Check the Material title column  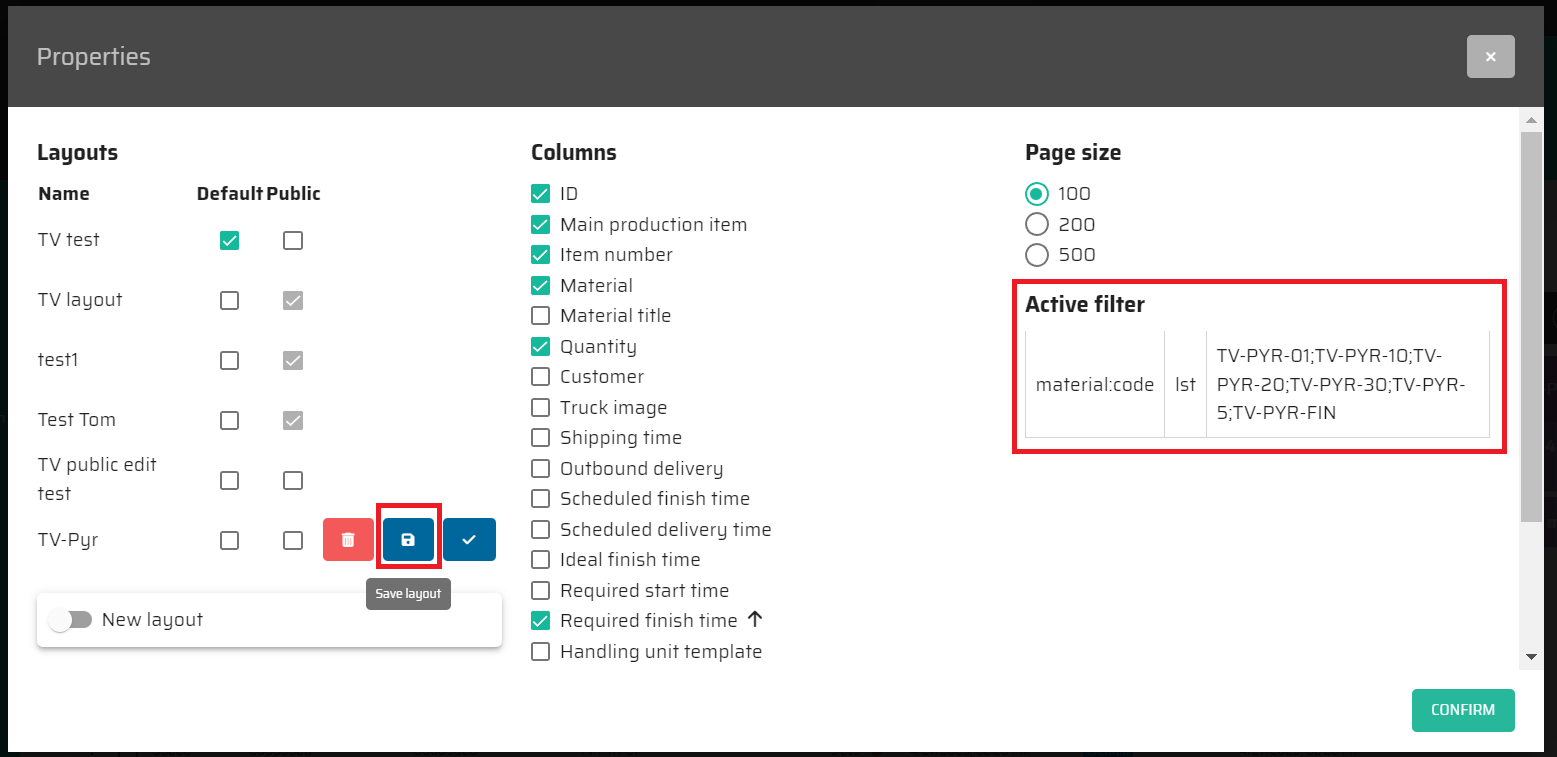(x=541, y=316)
